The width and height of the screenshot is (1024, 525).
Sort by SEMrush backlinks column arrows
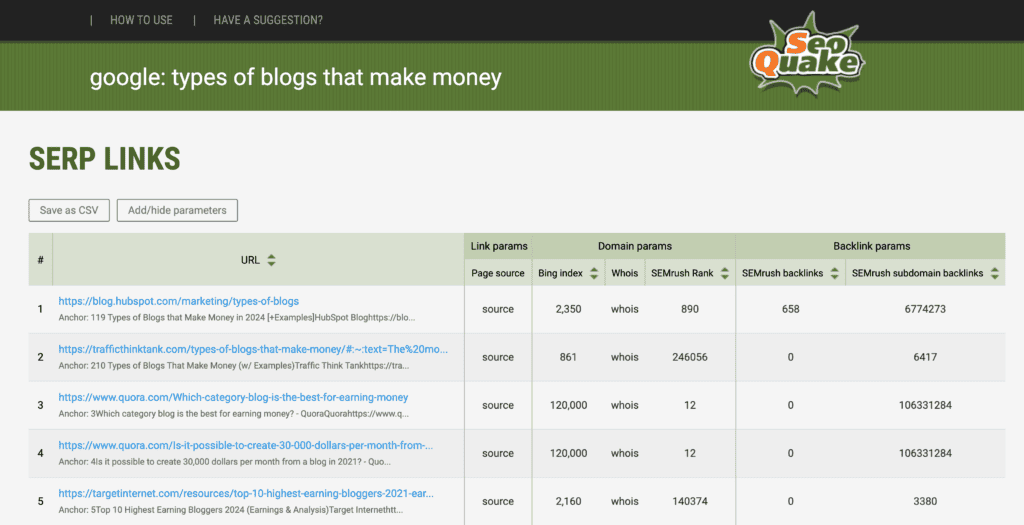point(834,273)
